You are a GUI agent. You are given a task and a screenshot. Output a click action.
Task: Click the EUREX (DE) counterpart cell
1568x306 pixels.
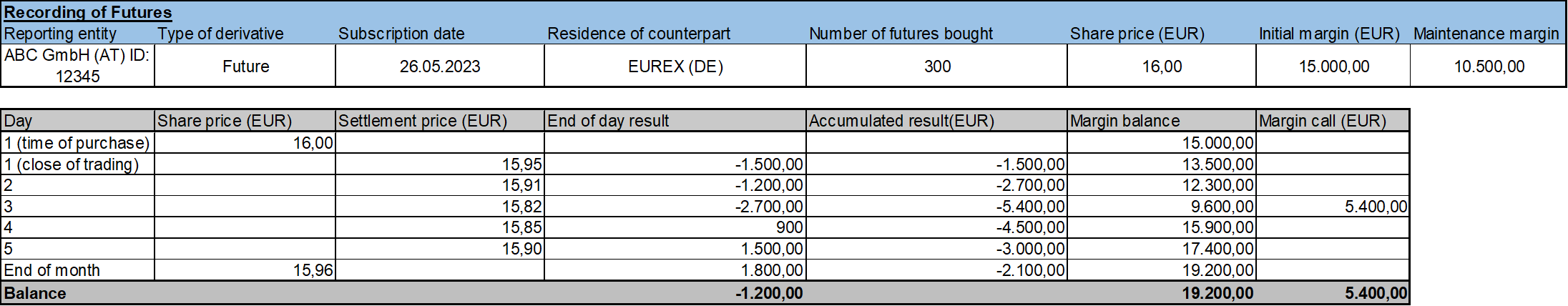[675, 66]
